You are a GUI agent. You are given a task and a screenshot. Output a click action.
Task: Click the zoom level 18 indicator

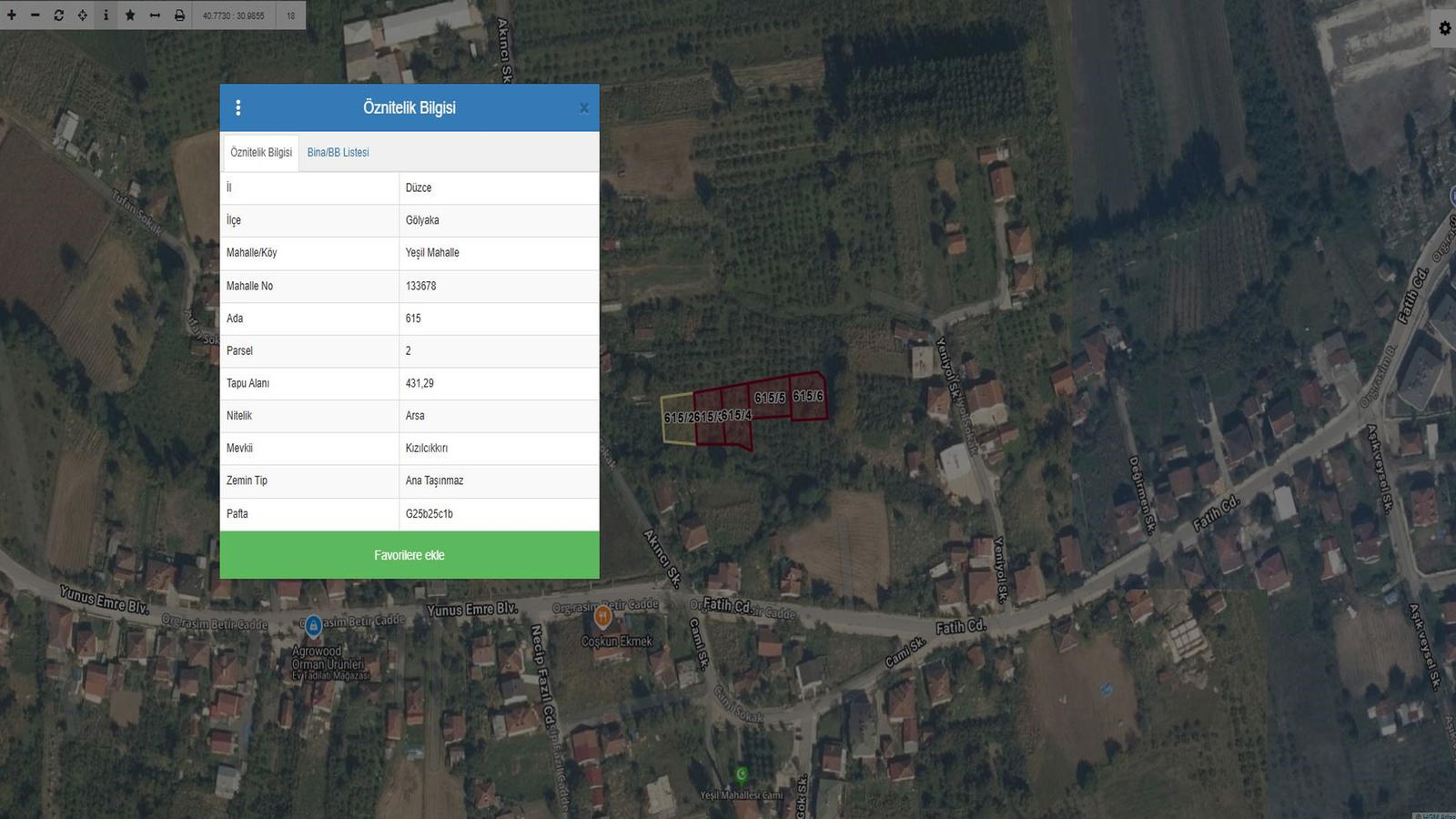291,15
